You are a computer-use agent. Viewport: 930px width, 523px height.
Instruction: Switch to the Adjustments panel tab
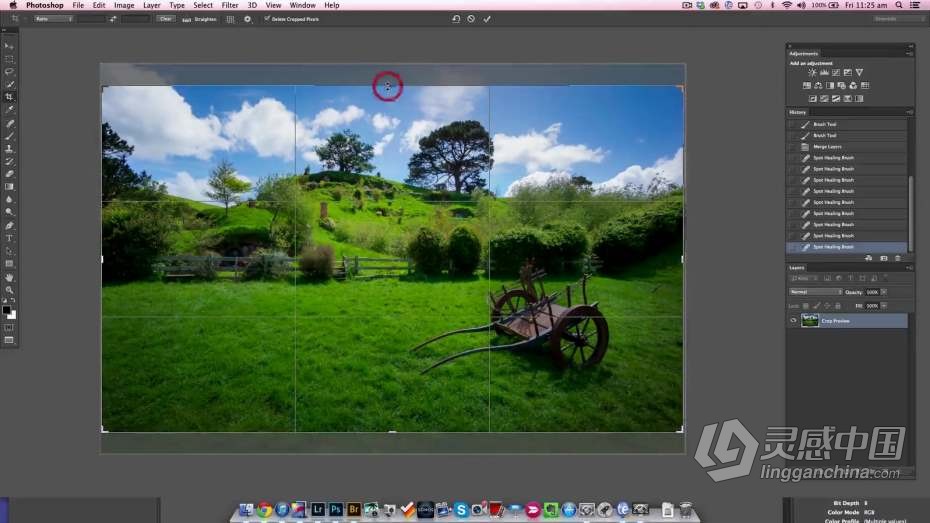pyautogui.click(x=804, y=53)
